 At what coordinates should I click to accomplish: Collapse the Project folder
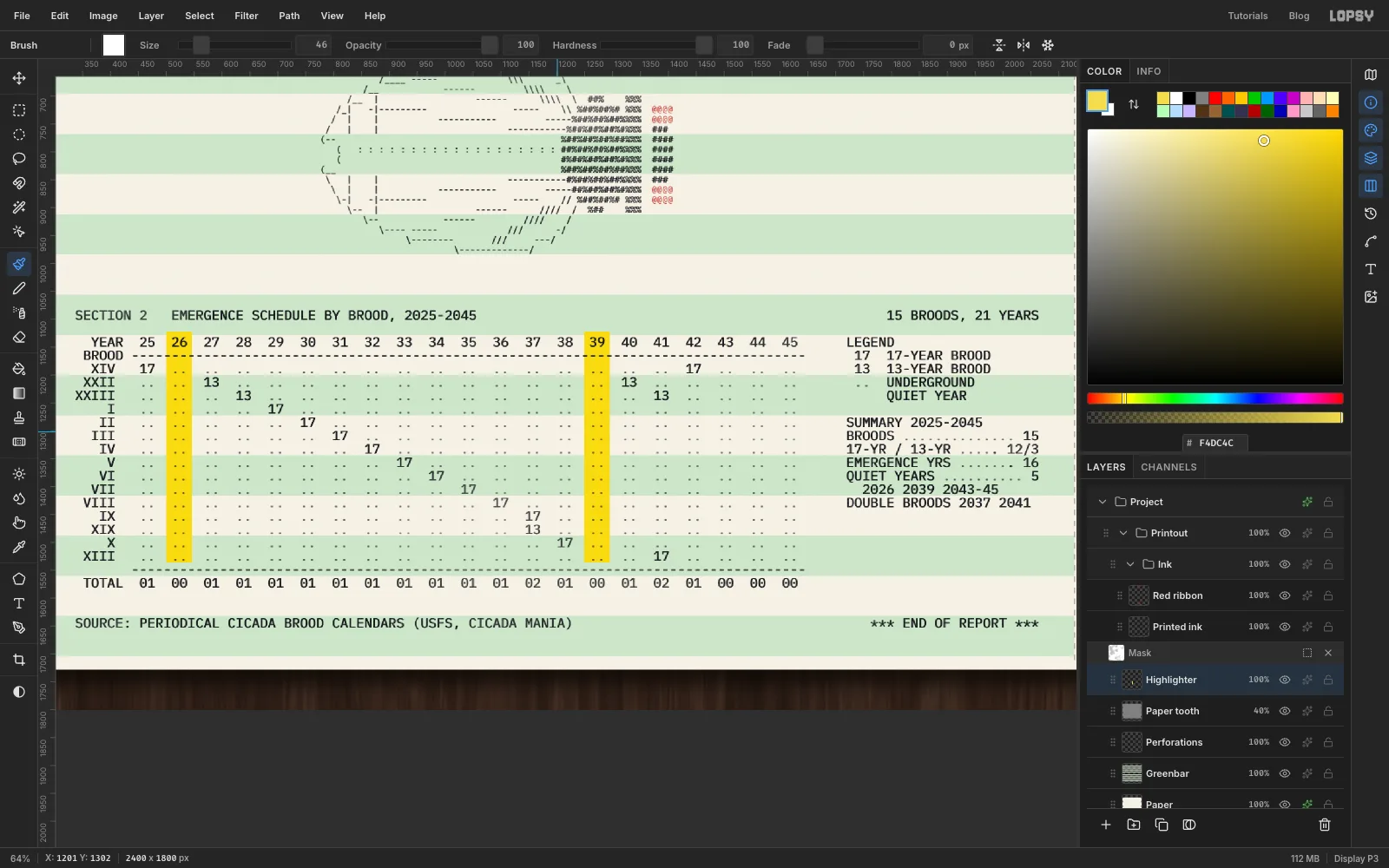1103,502
